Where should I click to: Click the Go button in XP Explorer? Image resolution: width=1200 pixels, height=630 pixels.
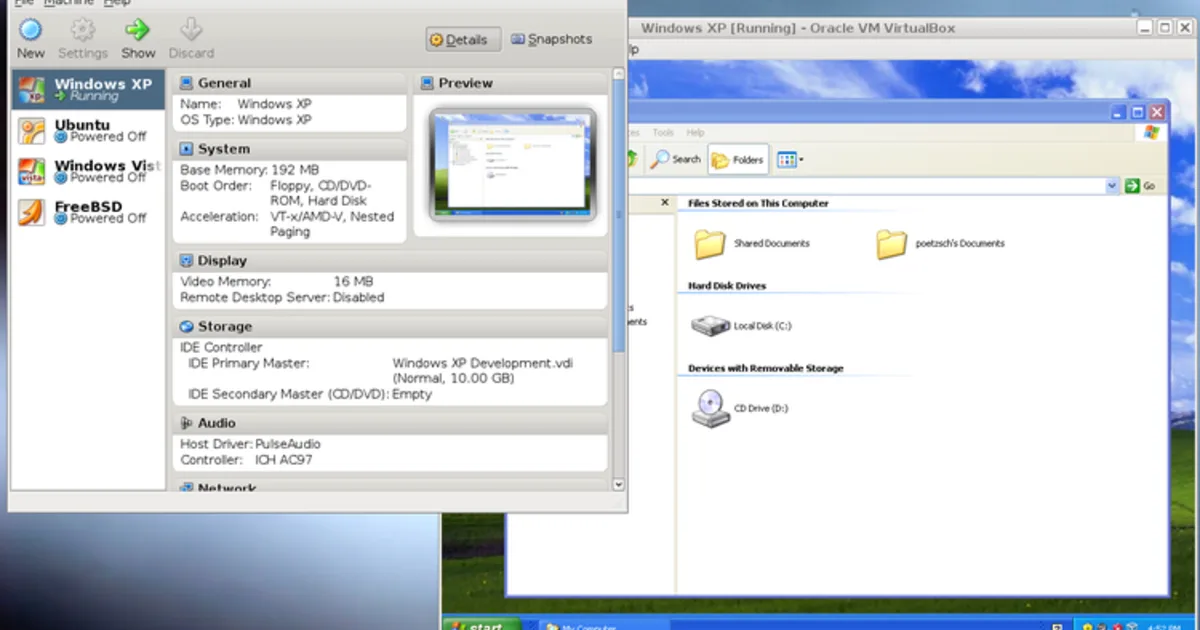(x=1140, y=186)
